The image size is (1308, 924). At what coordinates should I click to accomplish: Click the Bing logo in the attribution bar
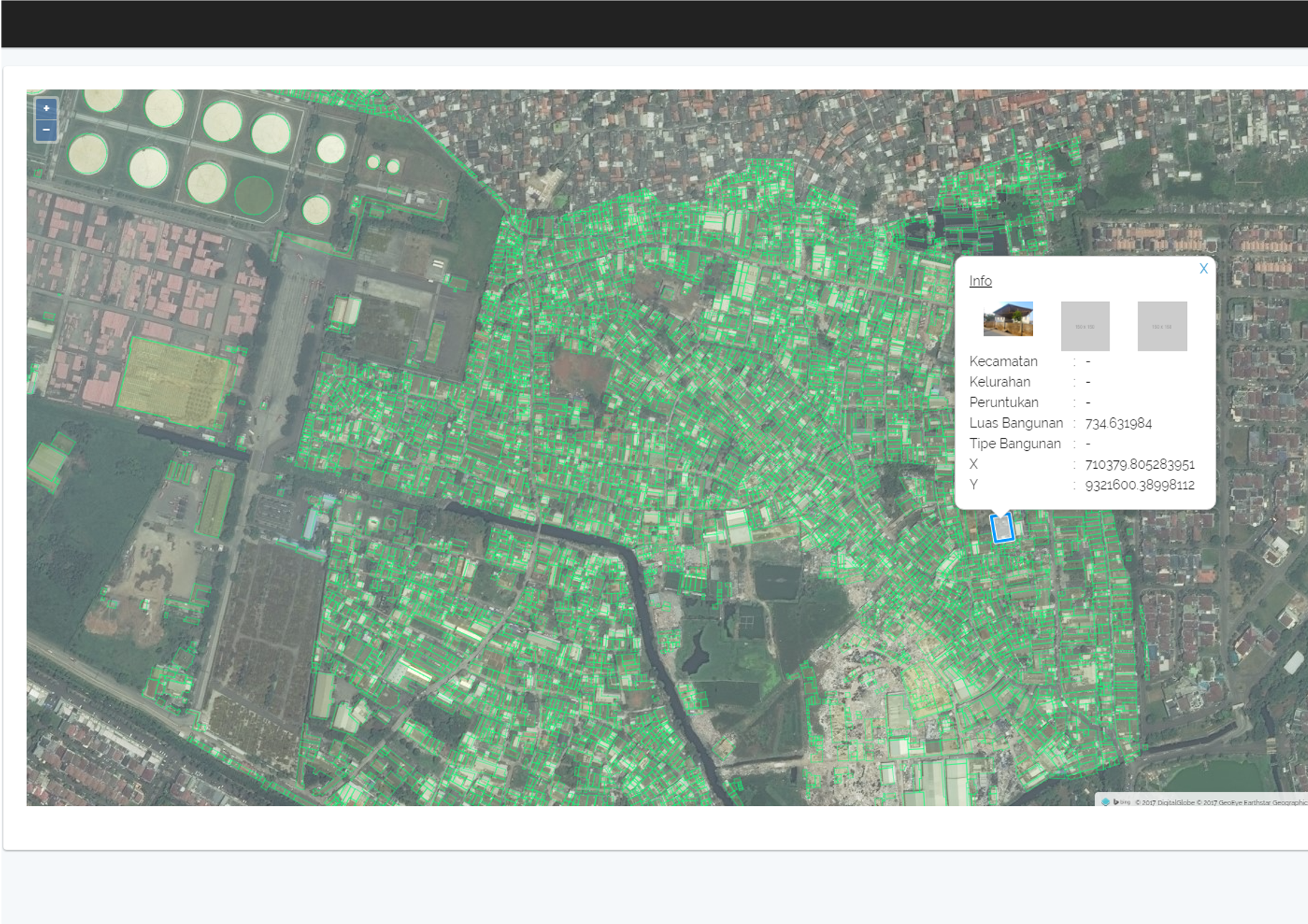tap(1122, 802)
